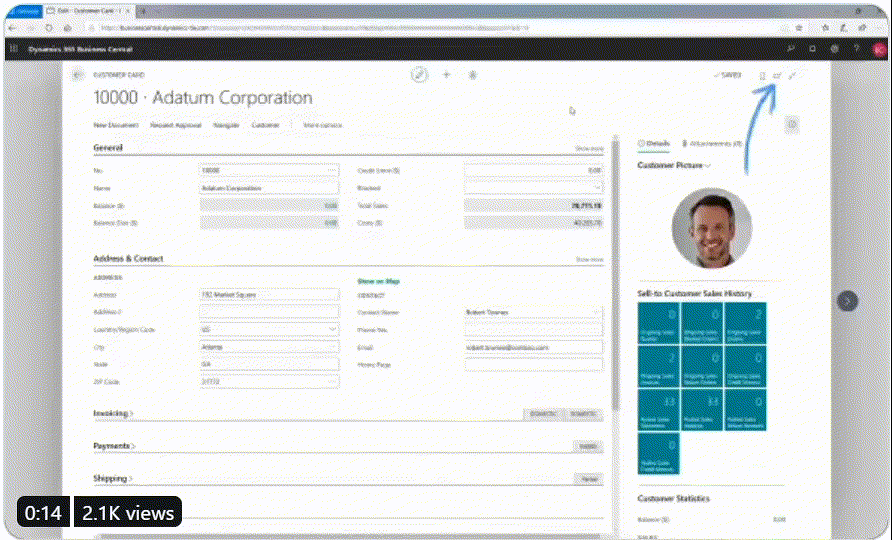Click into the Address field
The height and width of the screenshot is (540, 892).
point(269,295)
